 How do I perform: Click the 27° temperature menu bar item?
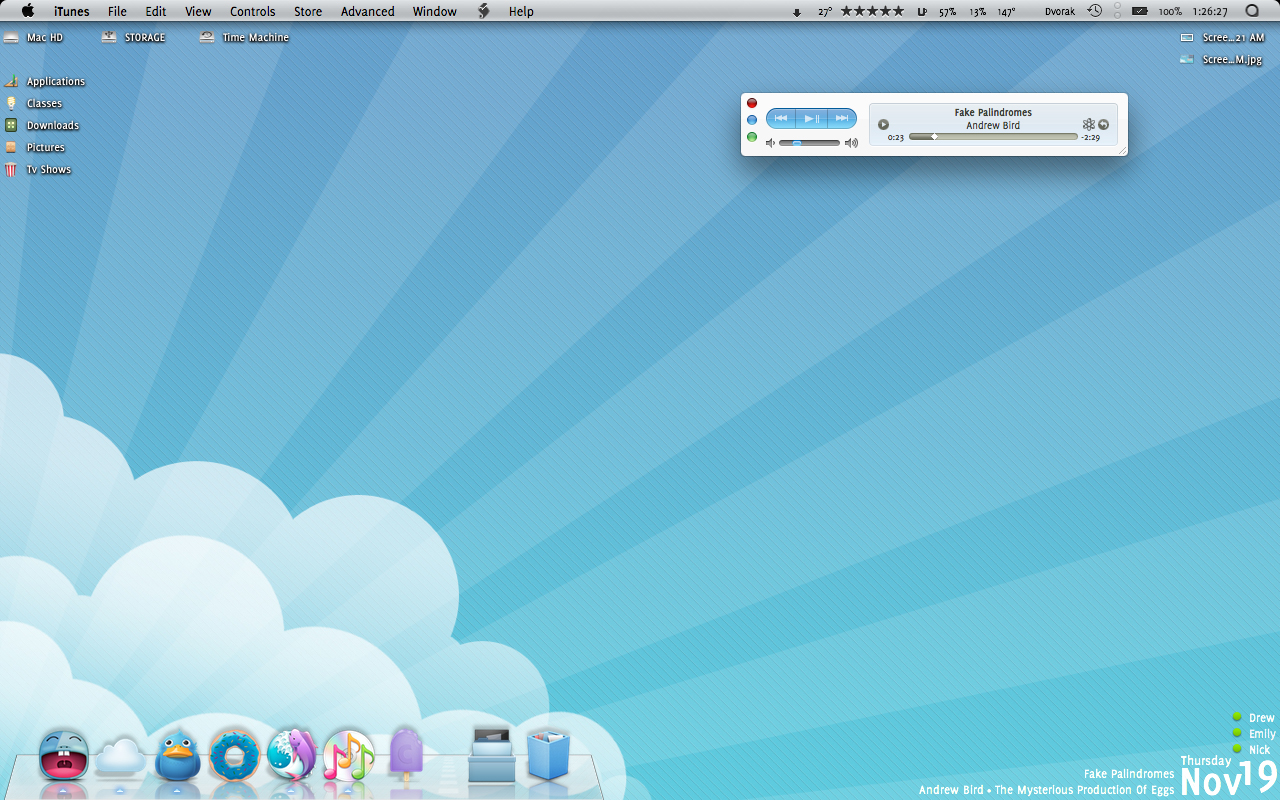point(825,12)
